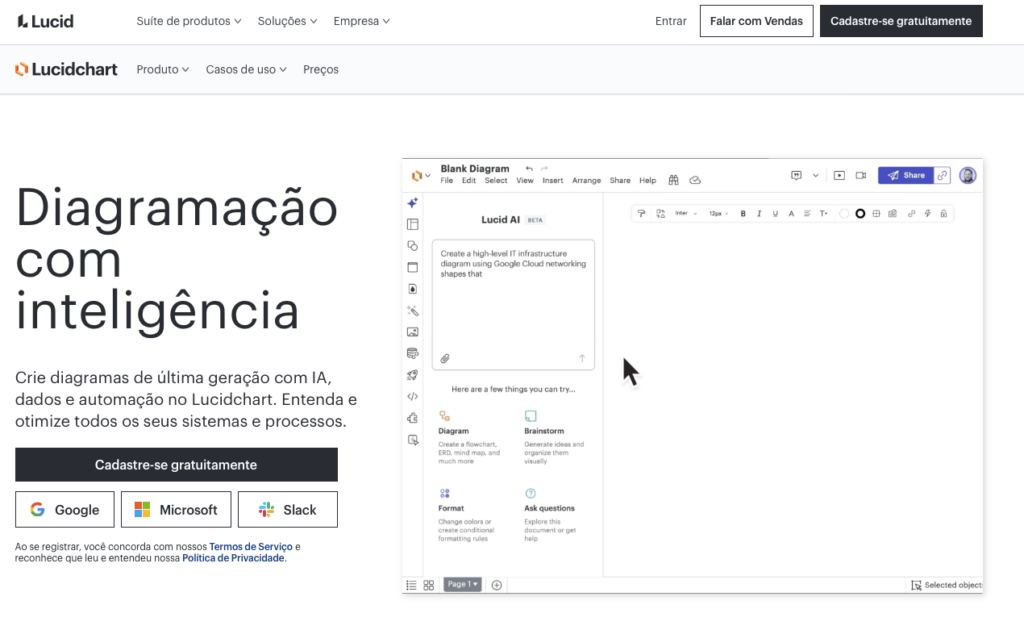
Task: Open the Shapes panel icon in sidebar
Action: 412,245
